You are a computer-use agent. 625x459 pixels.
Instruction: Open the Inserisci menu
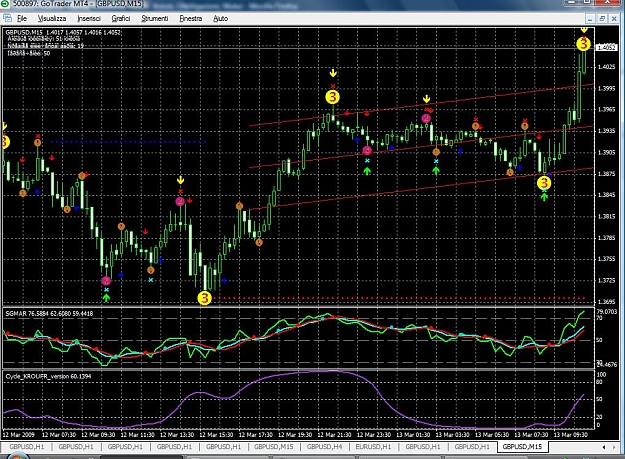89,18
